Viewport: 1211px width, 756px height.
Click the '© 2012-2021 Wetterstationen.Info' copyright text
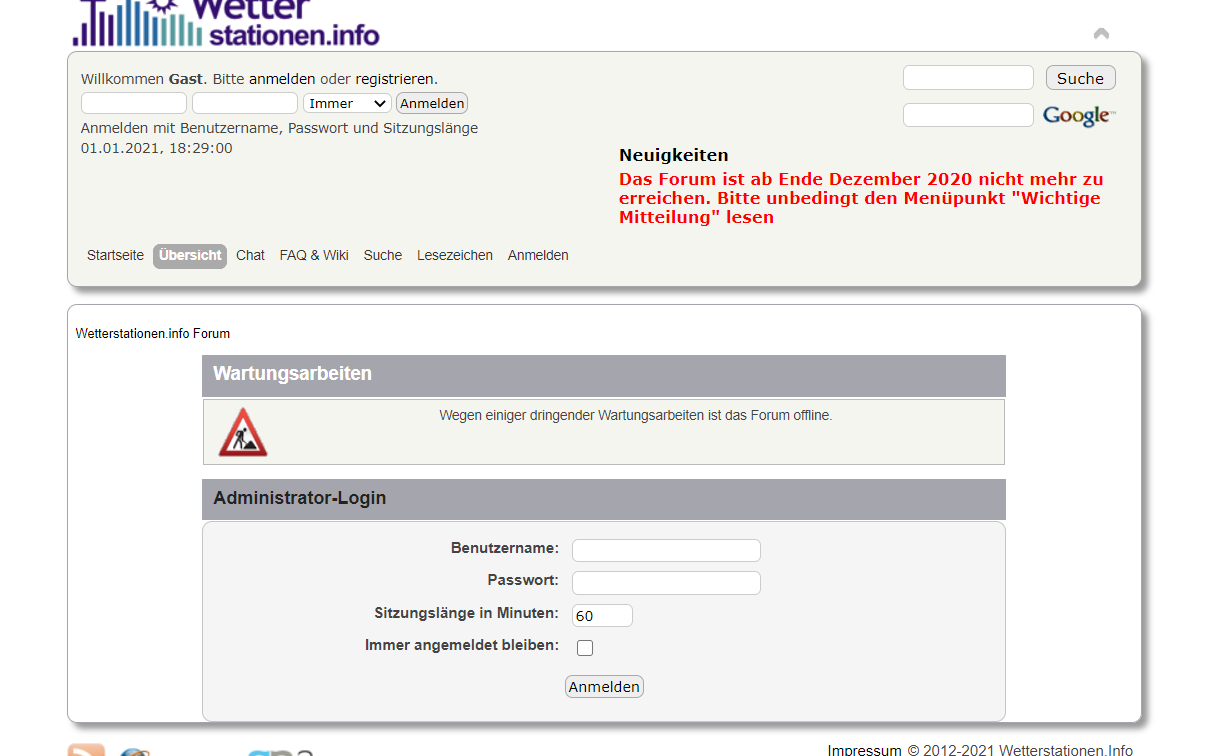(1020, 751)
